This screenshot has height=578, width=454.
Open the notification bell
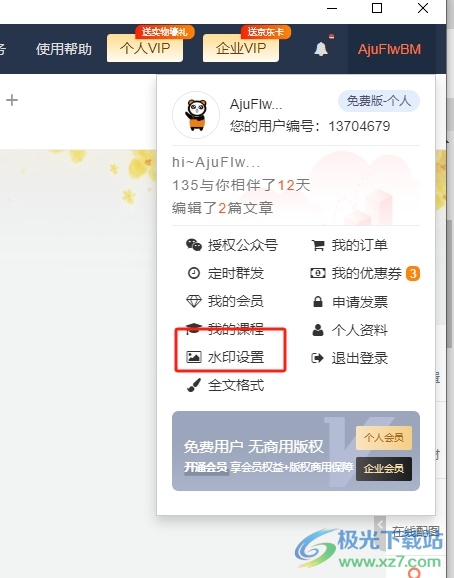click(321, 49)
